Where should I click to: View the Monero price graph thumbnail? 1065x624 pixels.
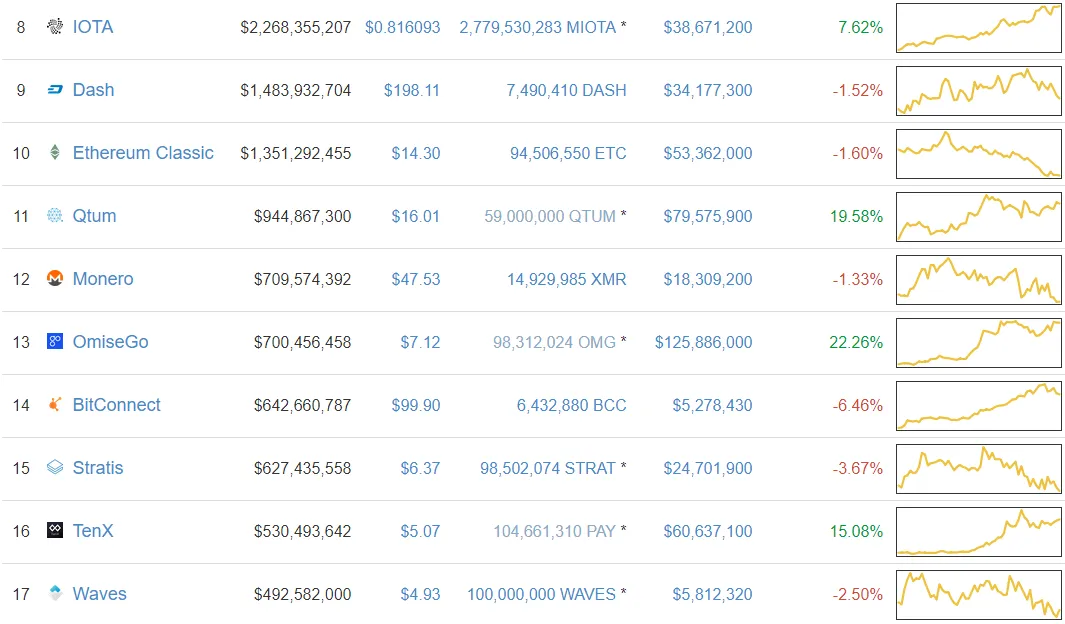(979, 280)
